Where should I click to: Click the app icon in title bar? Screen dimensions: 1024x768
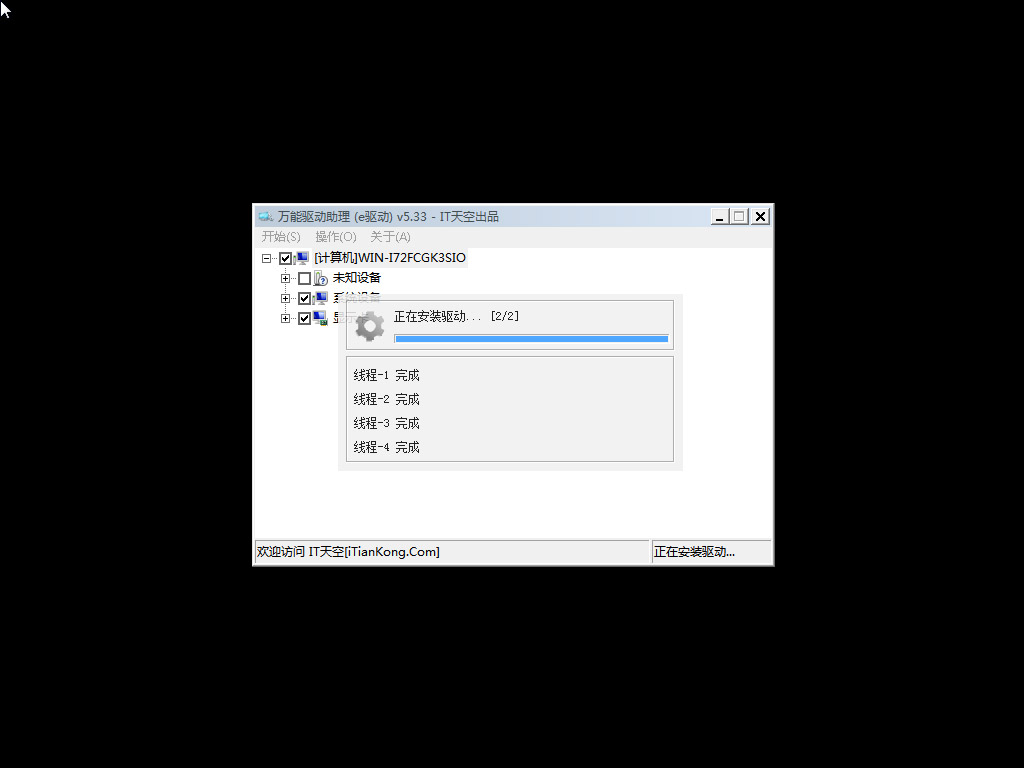coord(265,216)
